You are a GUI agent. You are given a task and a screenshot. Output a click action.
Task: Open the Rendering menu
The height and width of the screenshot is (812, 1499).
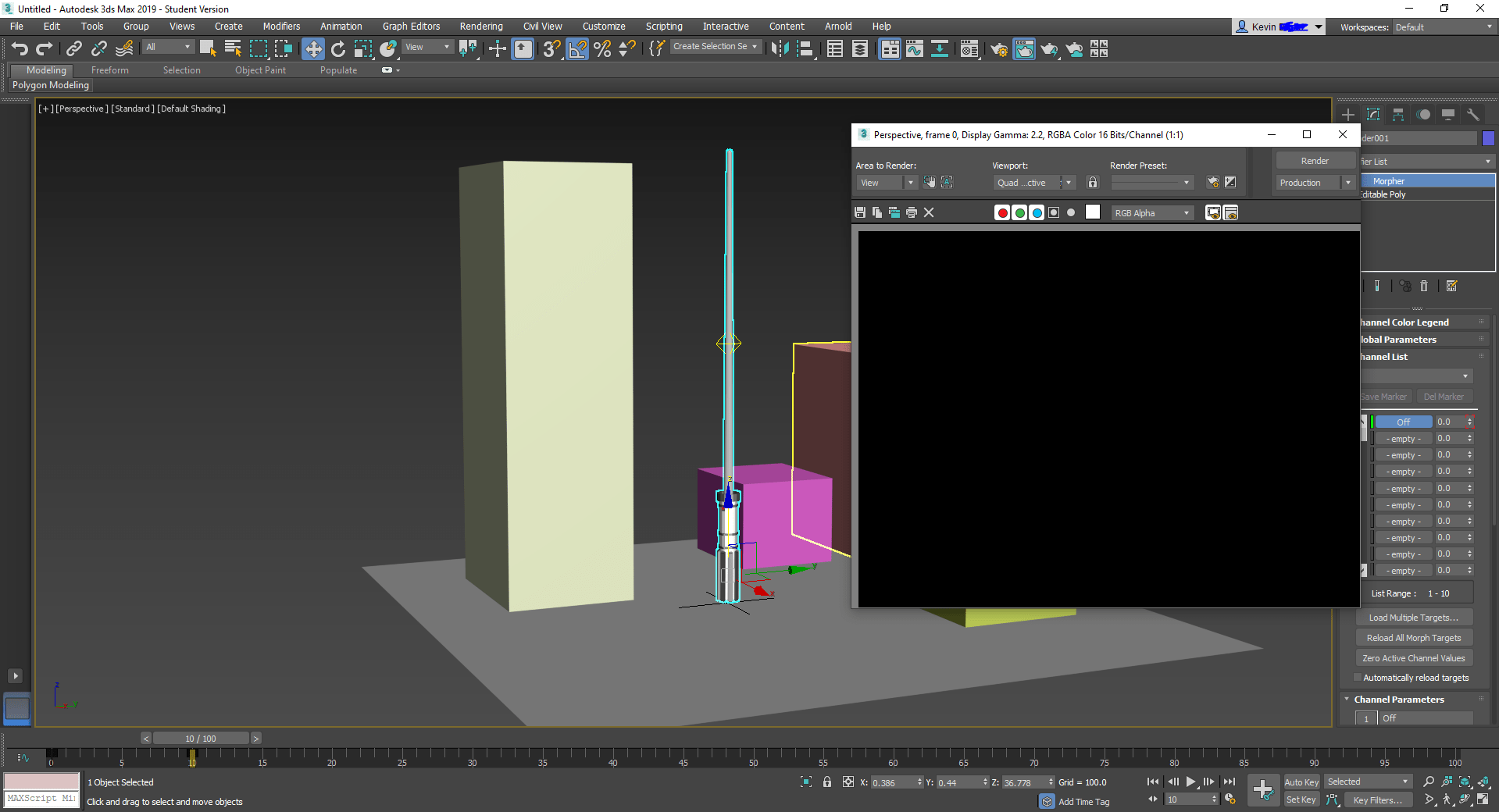(480, 27)
